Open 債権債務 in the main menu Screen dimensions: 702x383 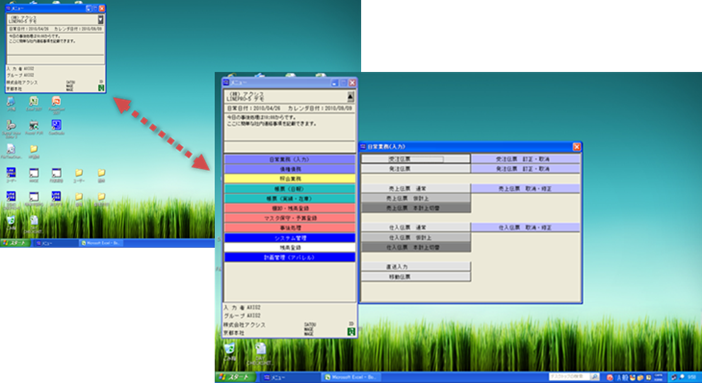(290, 169)
